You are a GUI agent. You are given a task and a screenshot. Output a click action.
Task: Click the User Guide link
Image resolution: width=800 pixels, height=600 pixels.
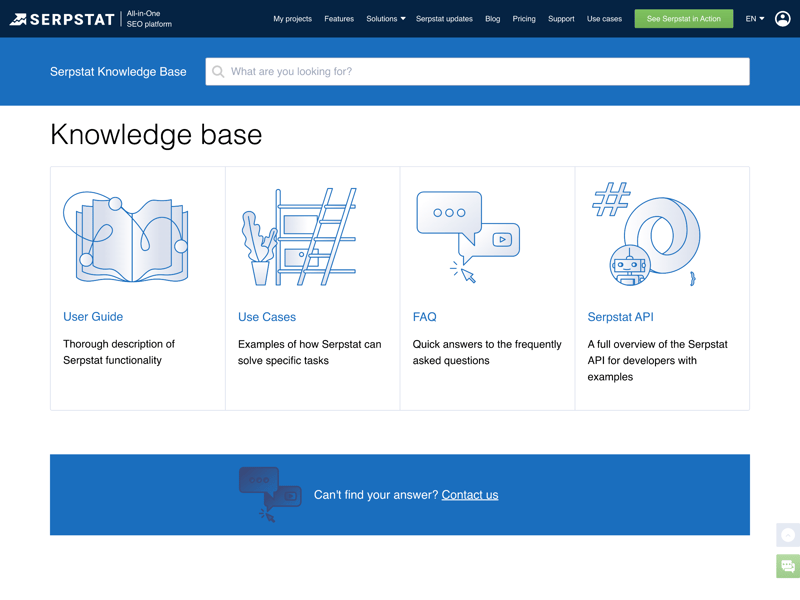[x=93, y=317]
